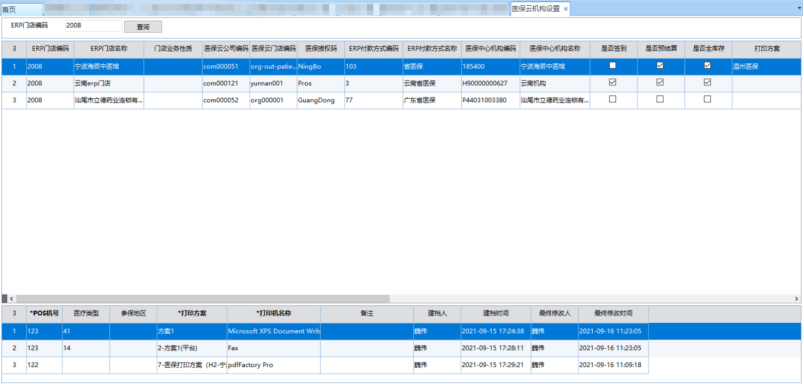
Task: Select the pdfFactory Pro printer row
Action: pyautogui.click(x=325, y=365)
